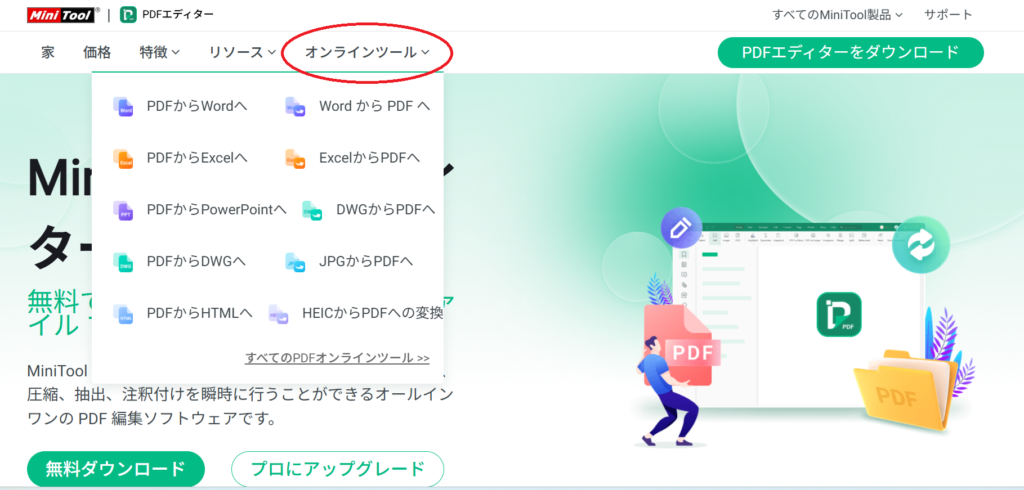Collapse the オンラインツール dropdown
The image size is (1024, 490).
click(367, 52)
